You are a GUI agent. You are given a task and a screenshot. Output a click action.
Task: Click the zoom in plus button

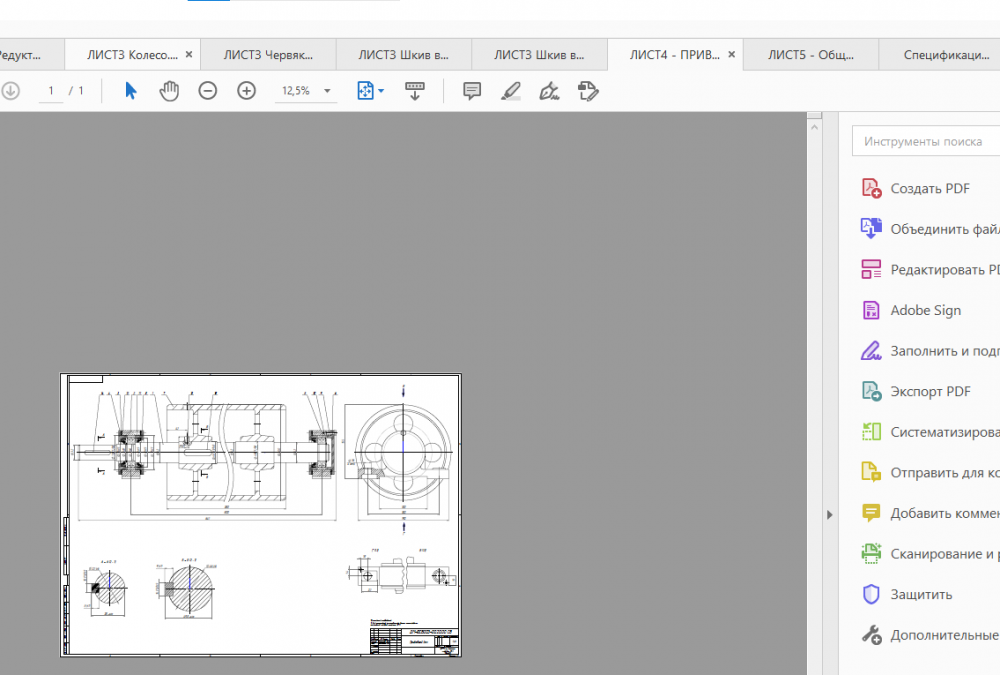point(247,91)
